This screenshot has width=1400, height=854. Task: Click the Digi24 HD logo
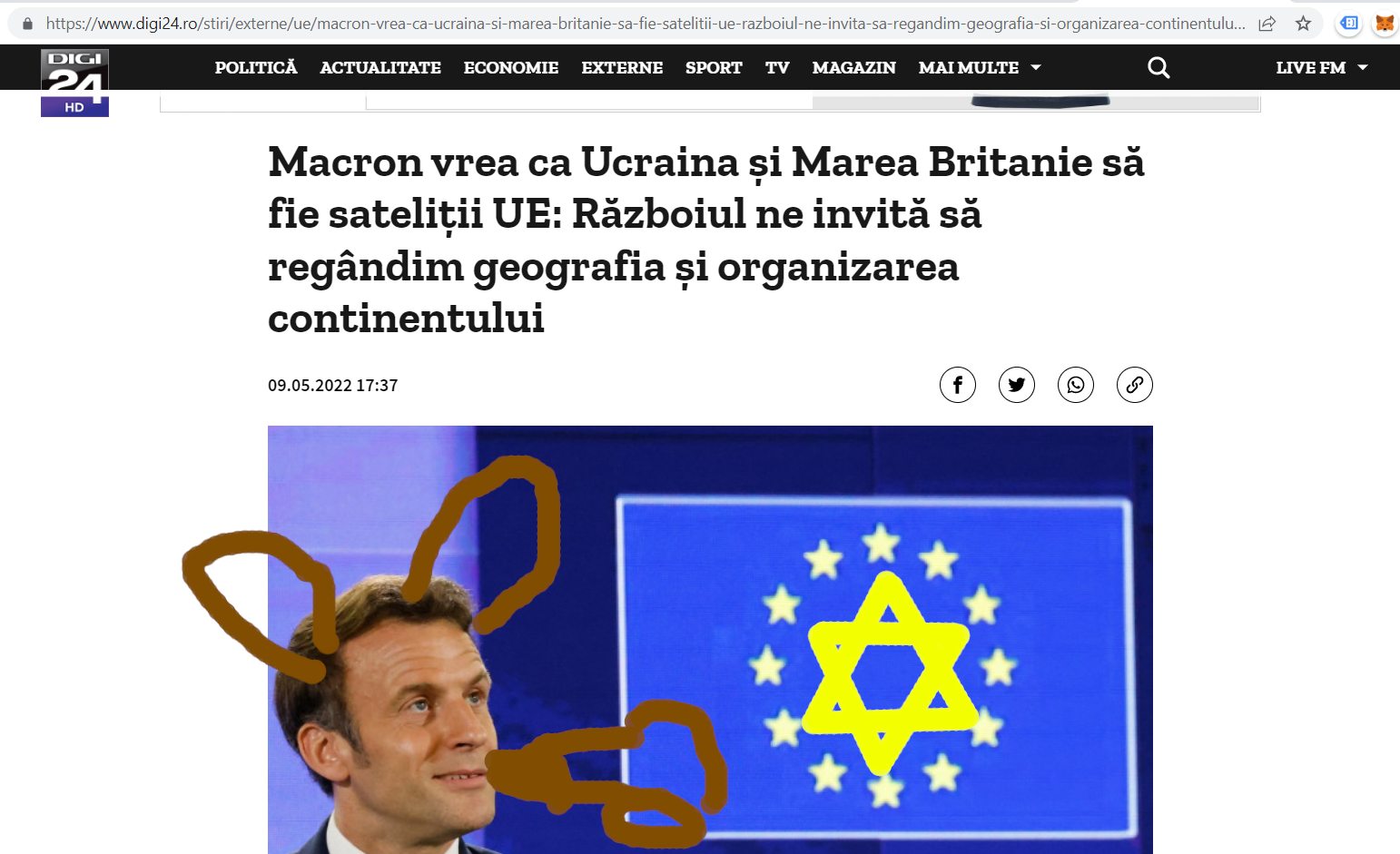coord(74,83)
